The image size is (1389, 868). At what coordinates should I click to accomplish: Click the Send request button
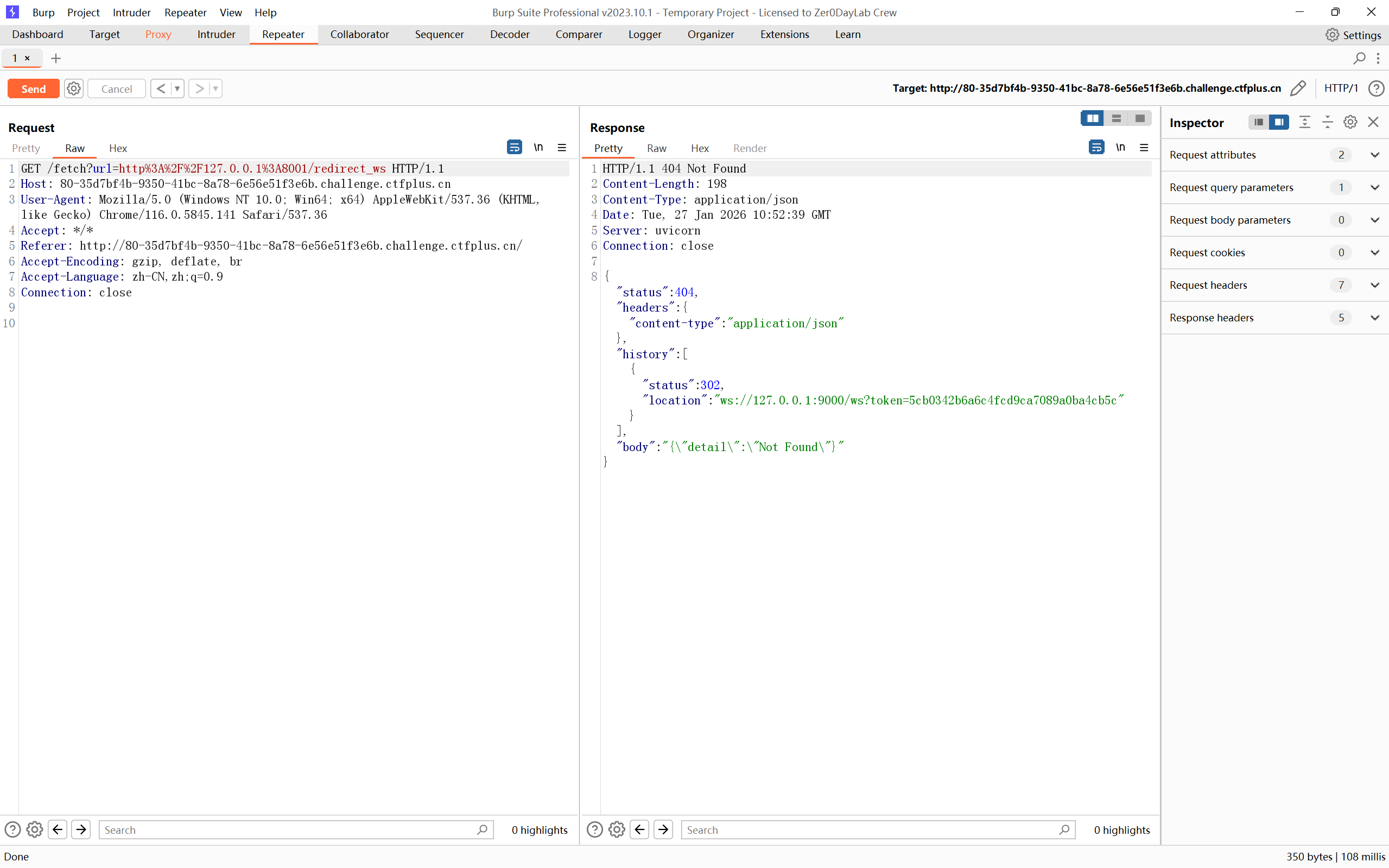(33, 88)
